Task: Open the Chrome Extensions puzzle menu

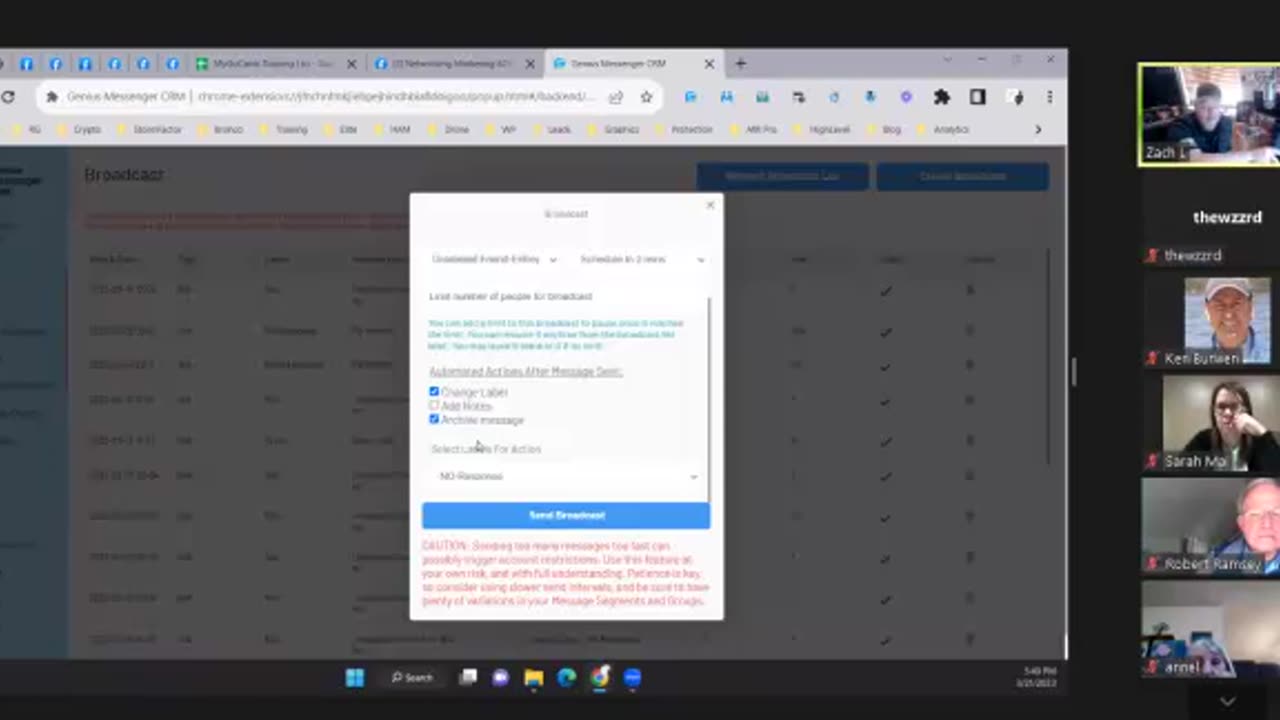Action: (x=941, y=97)
